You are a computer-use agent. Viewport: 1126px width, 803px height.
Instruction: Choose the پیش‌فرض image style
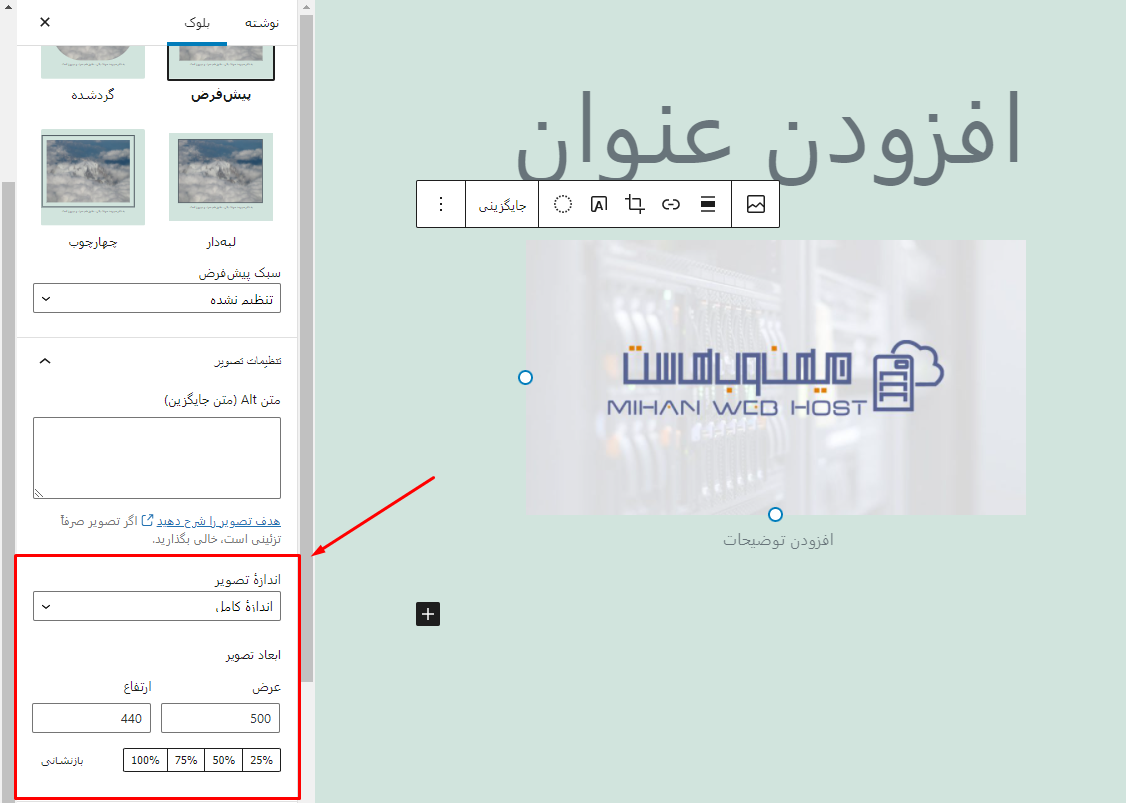tap(220, 73)
